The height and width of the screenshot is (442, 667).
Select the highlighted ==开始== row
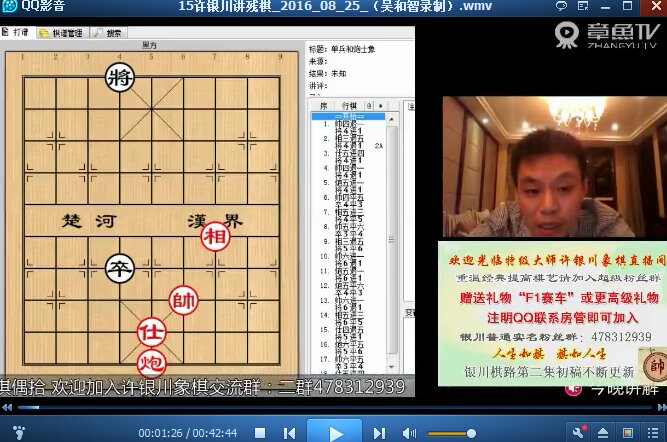[348, 116]
